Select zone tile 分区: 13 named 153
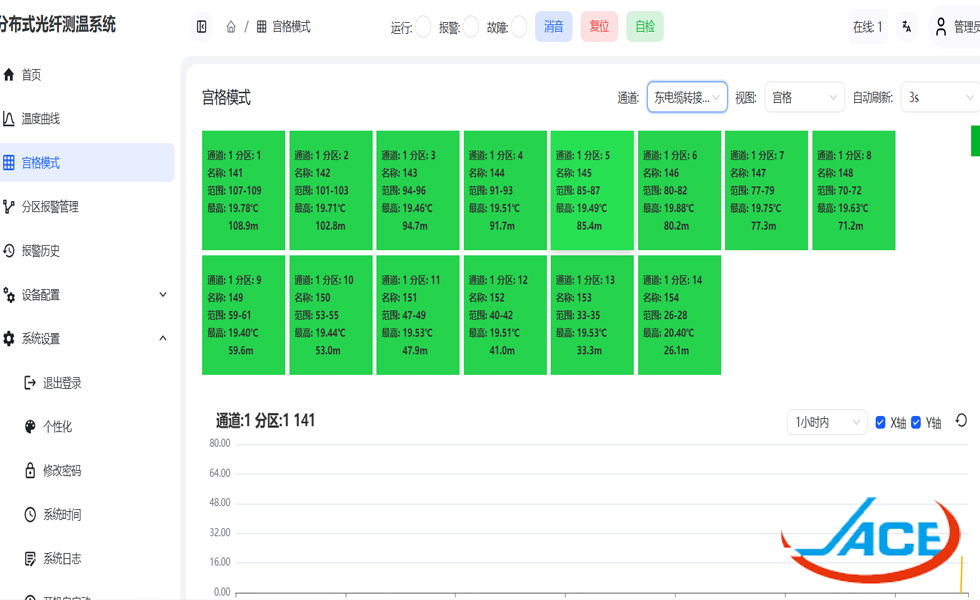This screenshot has height=600, width=980. pos(592,315)
